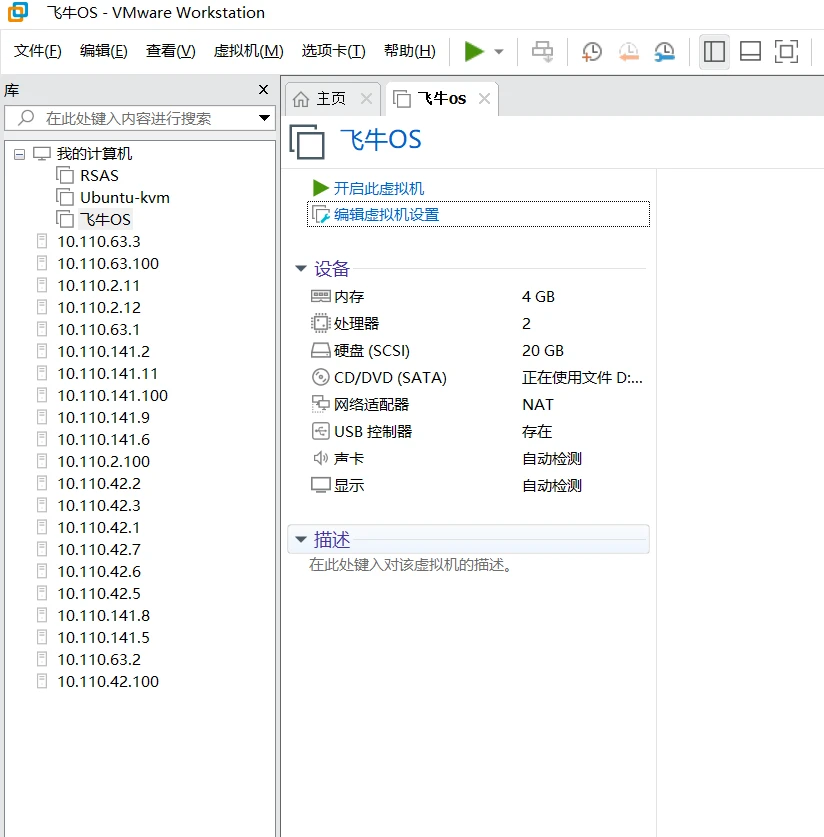Click the 4 GB memory value

[538, 297]
